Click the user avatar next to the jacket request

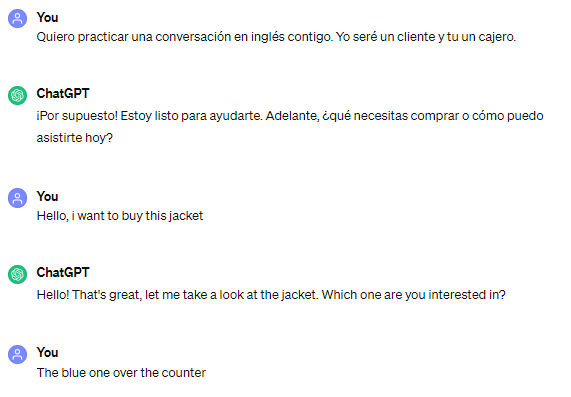[17, 198]
